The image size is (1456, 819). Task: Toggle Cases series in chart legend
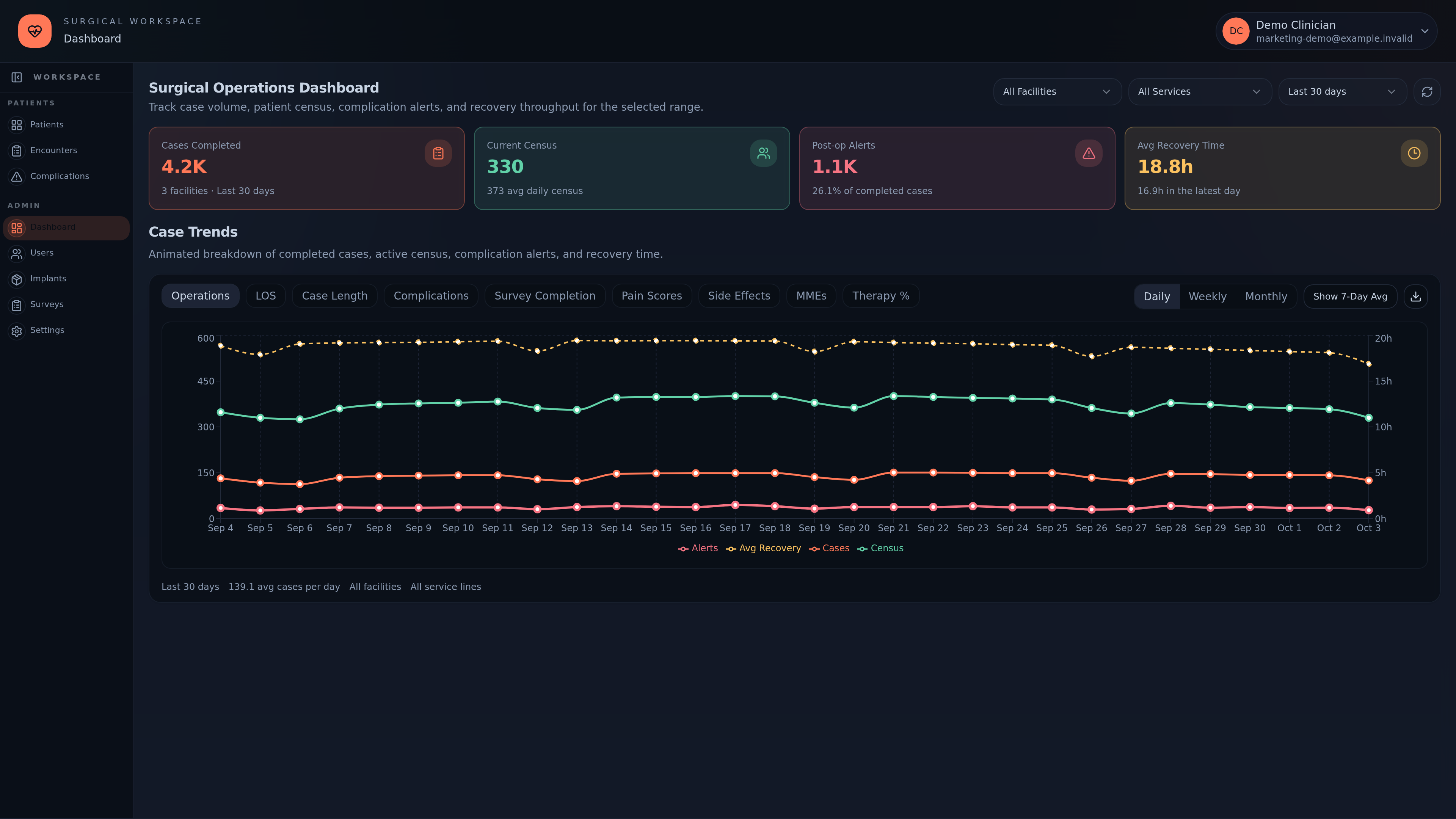pos(829,548)
